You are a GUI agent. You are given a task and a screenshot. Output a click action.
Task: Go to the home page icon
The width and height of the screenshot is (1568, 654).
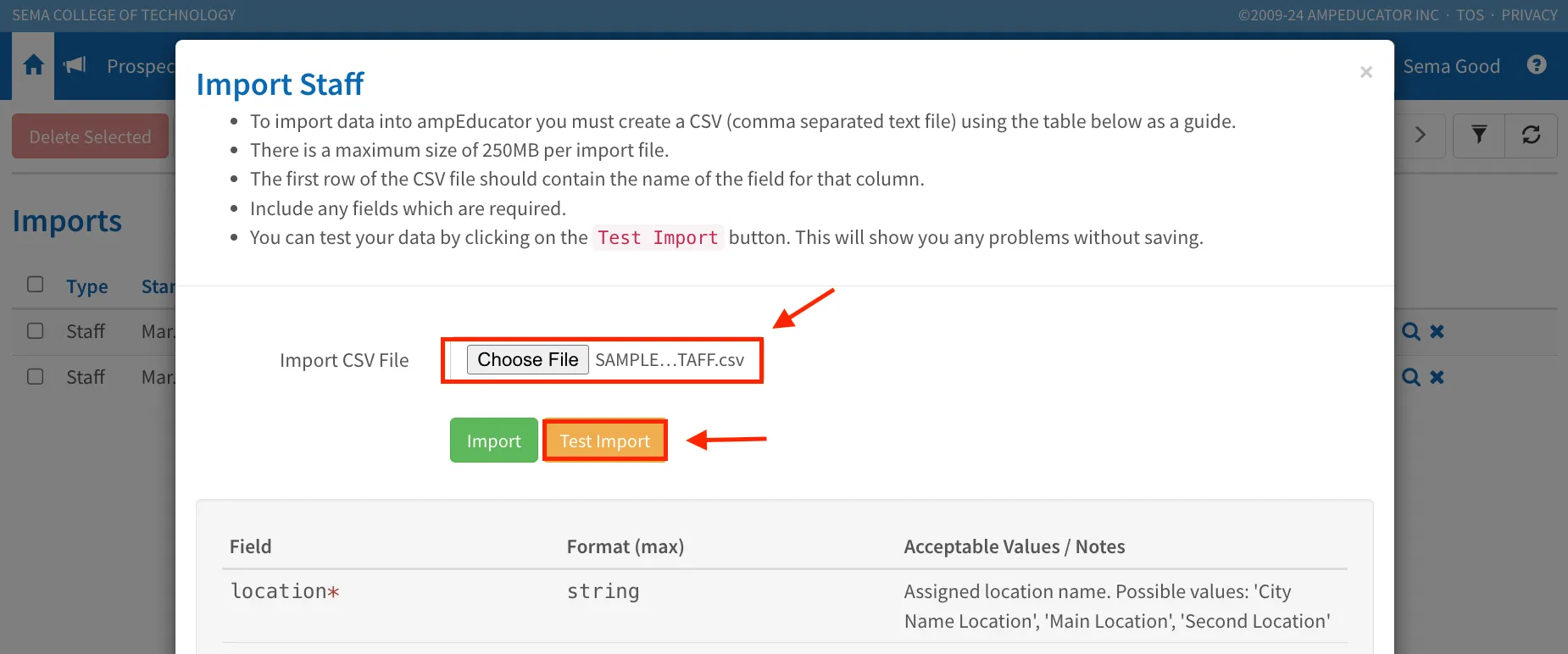34,65
